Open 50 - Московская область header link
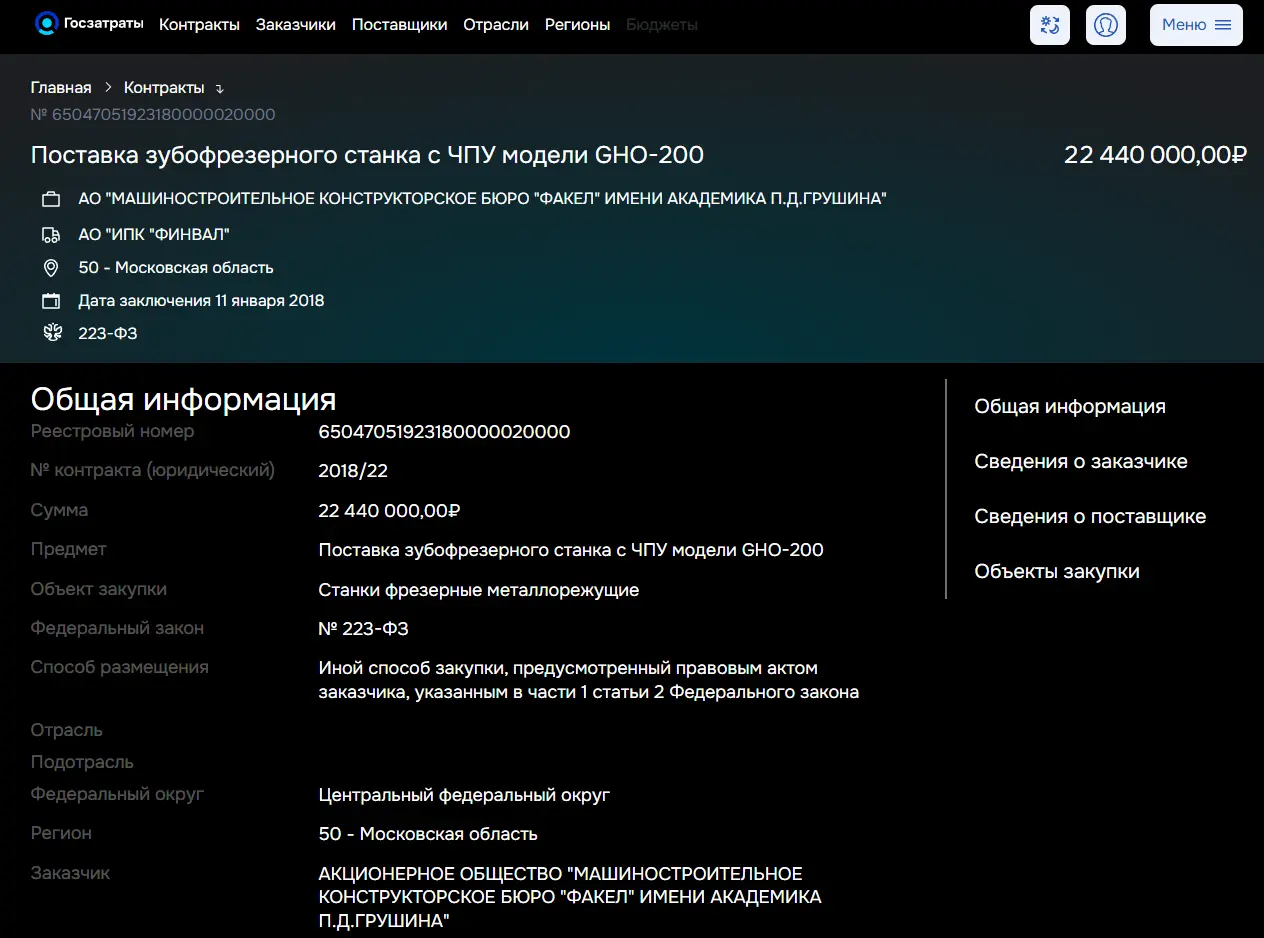This screenshot has width=1264, height=938. click(176, 267)
